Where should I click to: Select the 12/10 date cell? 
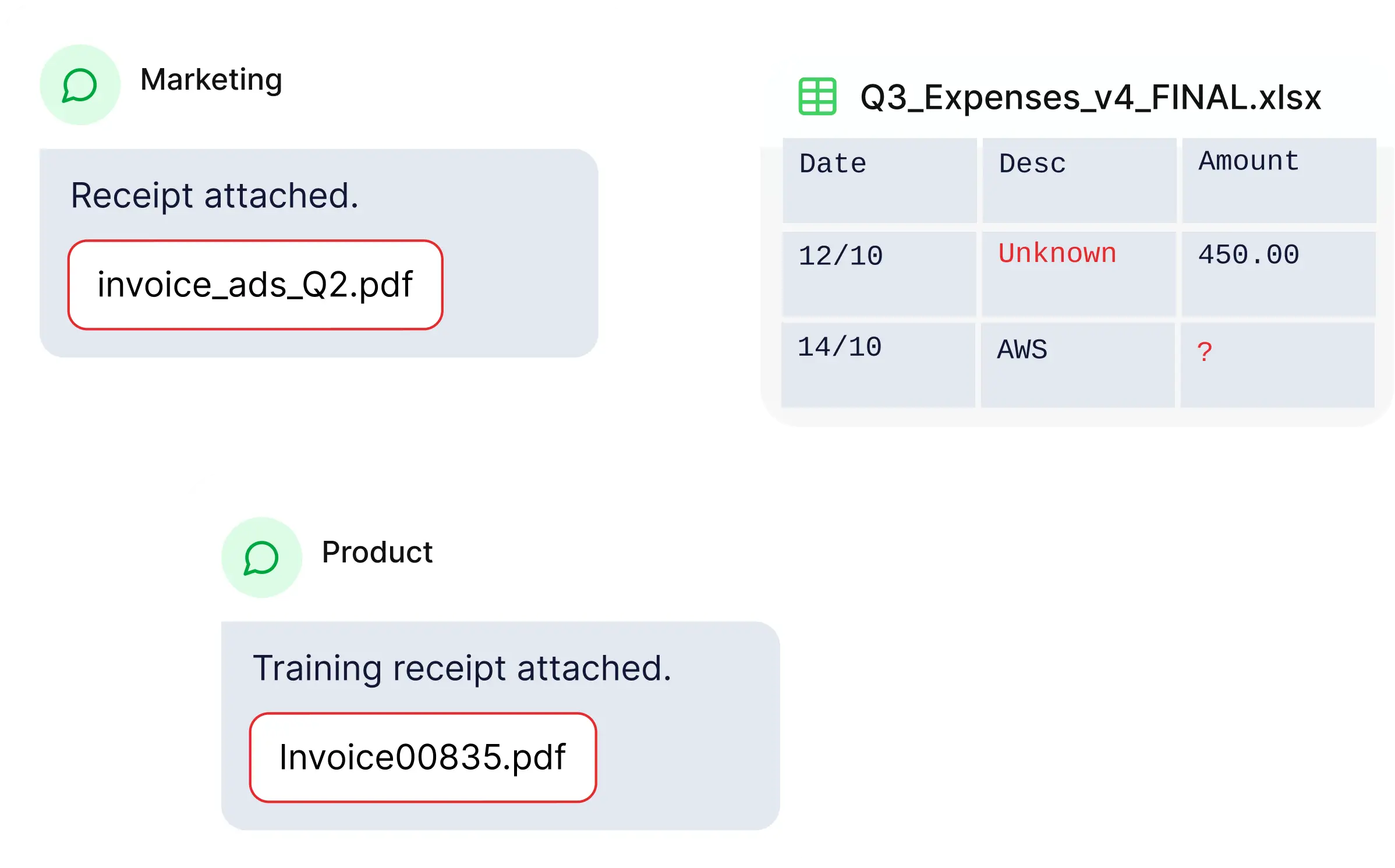click(879, 273)
